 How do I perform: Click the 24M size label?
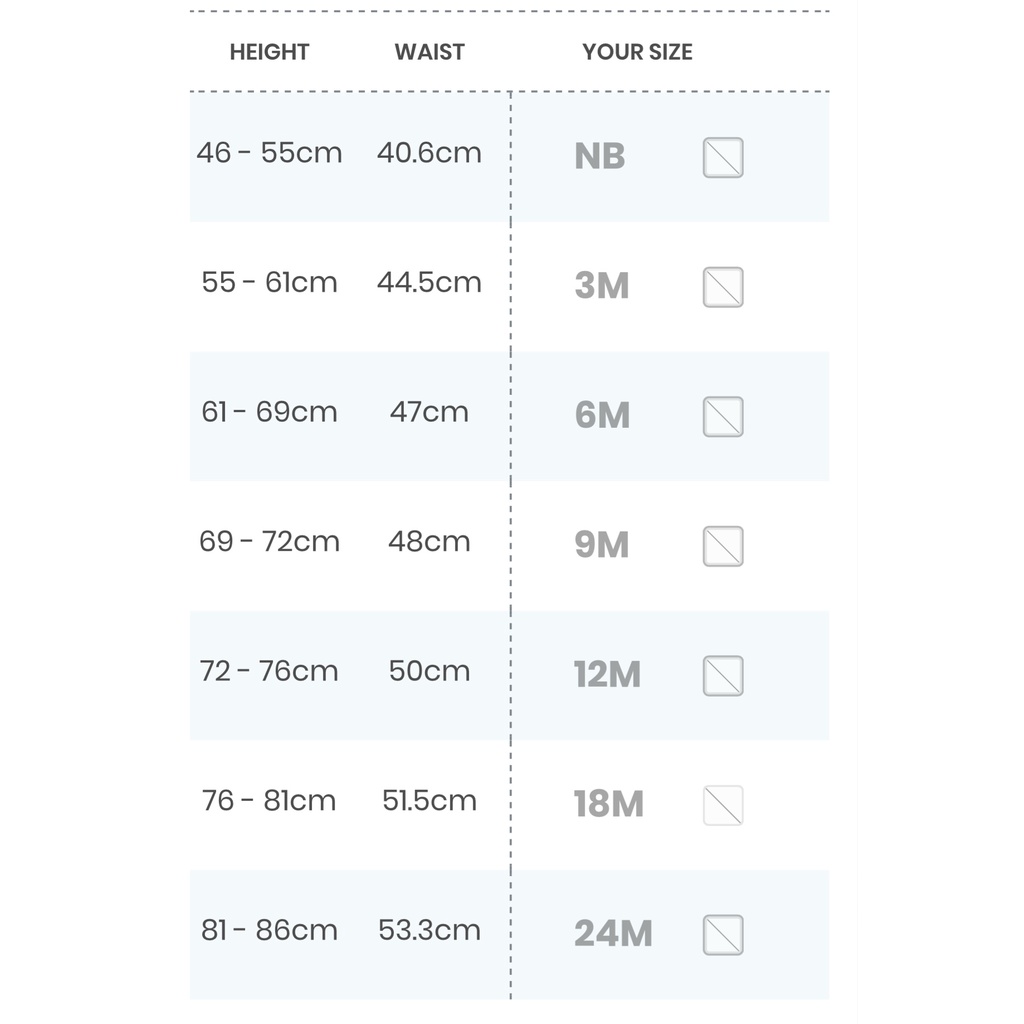click(x=613, y=934)
